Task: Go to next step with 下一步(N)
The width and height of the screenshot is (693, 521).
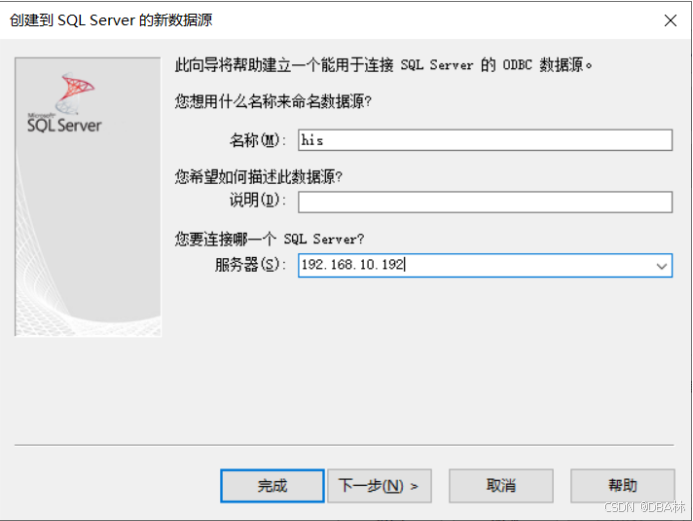Action: (379, 486)
